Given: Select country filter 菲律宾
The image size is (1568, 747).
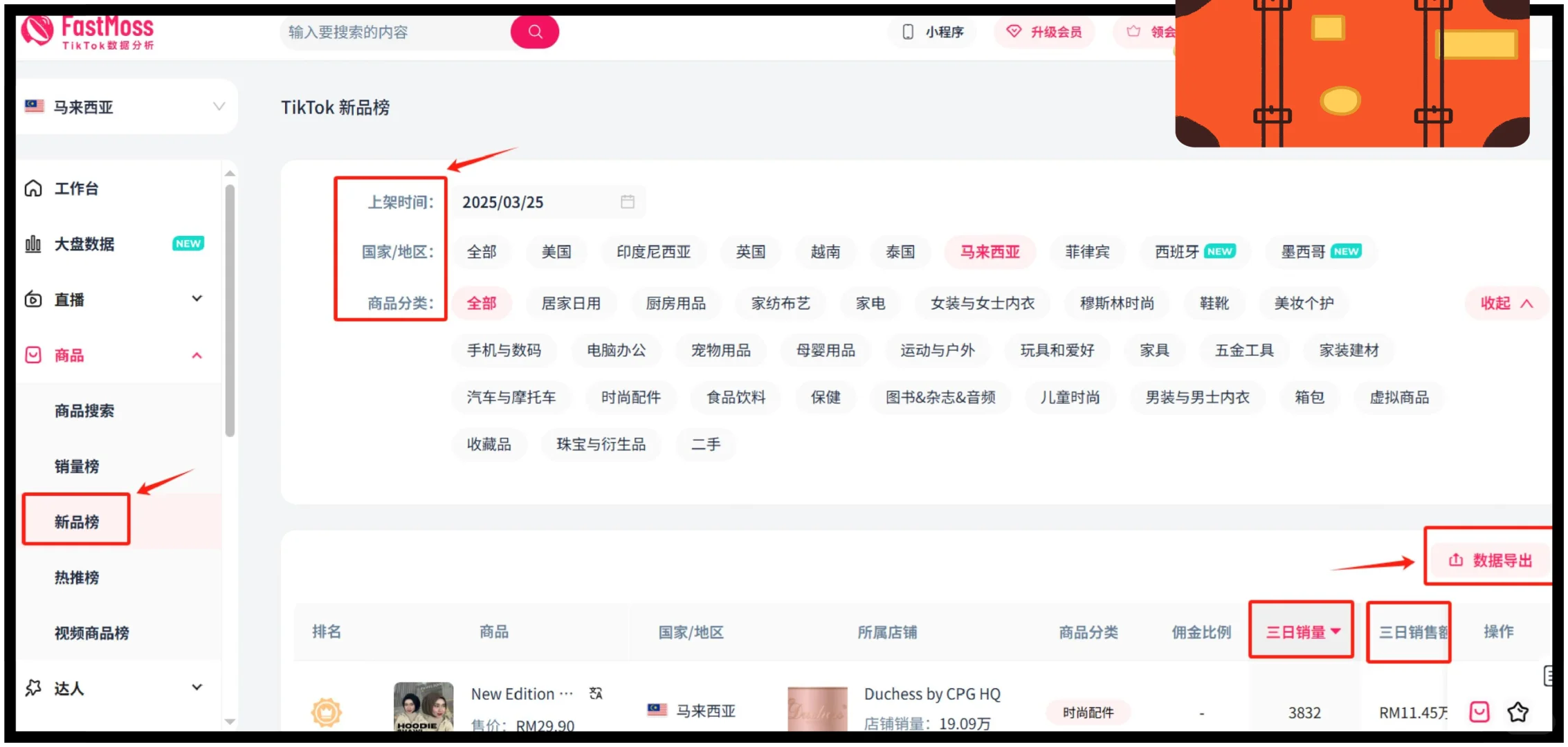Looking at the screenshot, I should [x=1087, y=252].
